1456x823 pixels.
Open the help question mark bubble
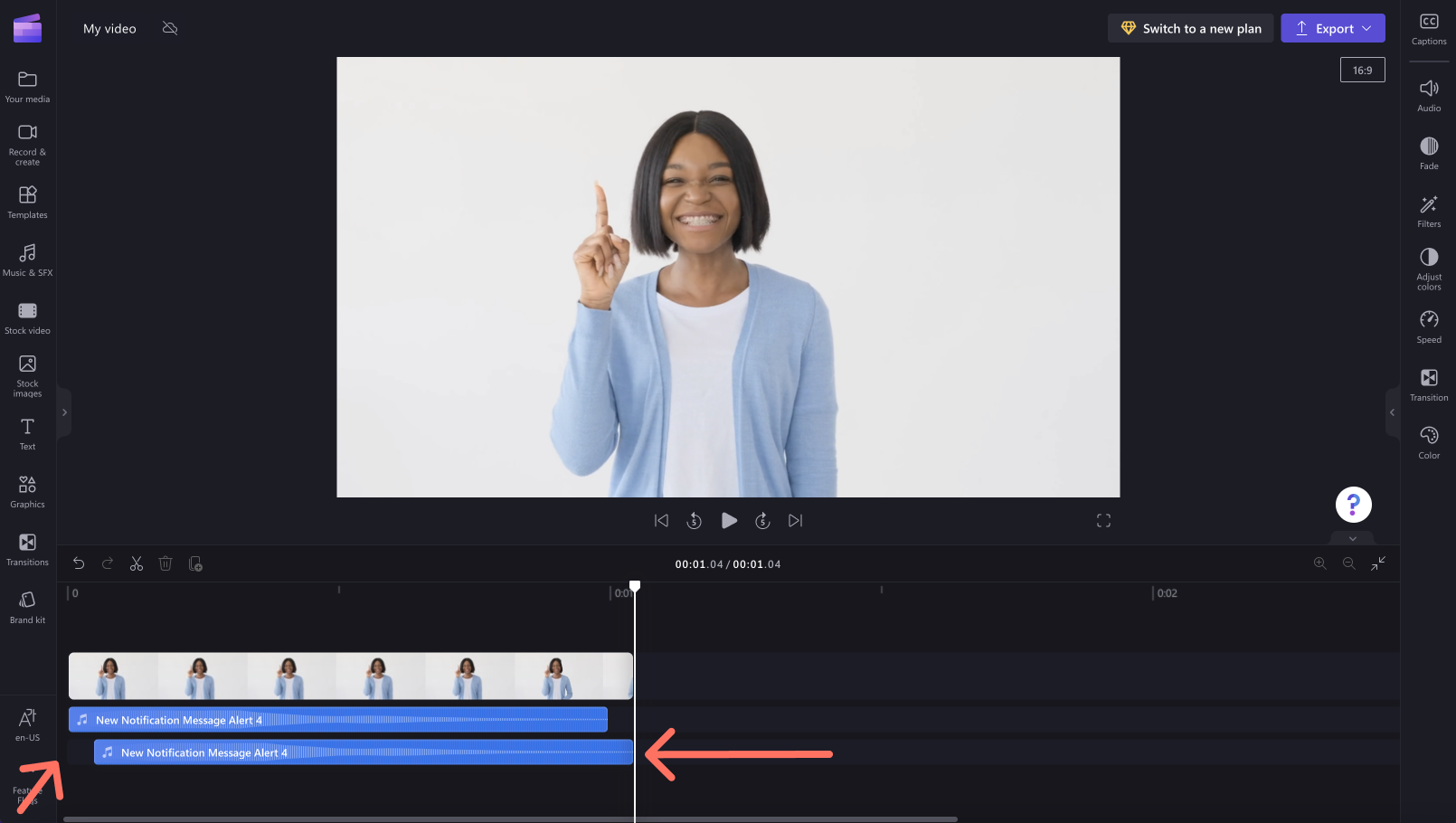tap(1353, 504)
